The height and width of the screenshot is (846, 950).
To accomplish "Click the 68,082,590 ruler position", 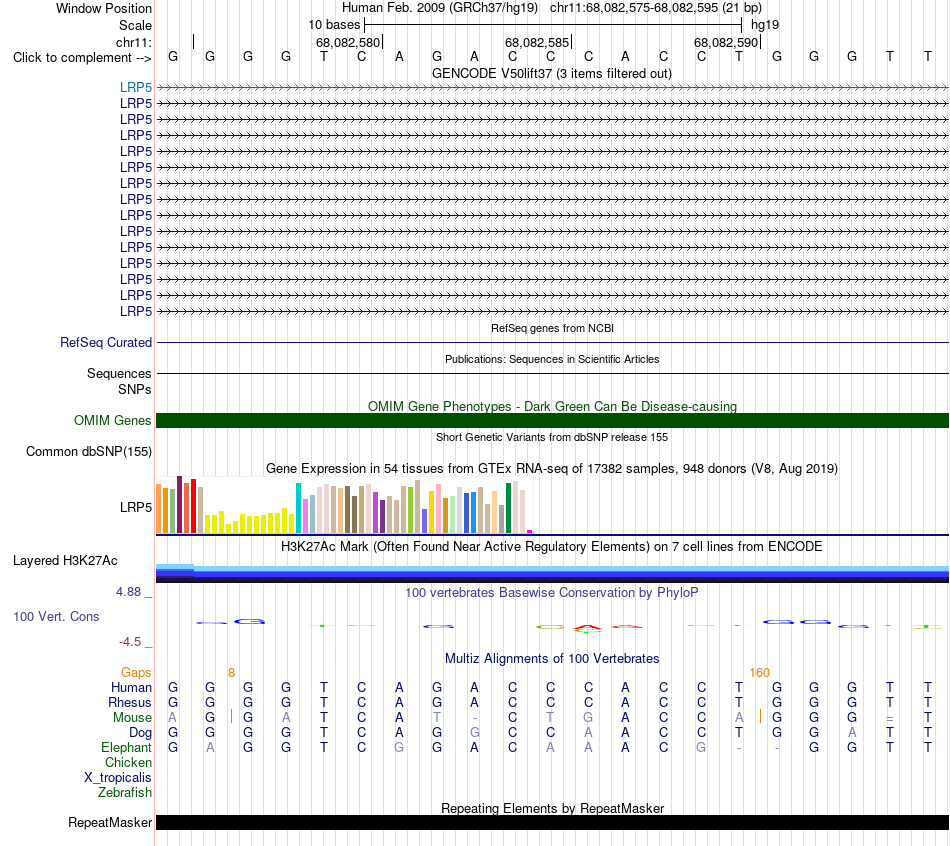I will 726,42.
